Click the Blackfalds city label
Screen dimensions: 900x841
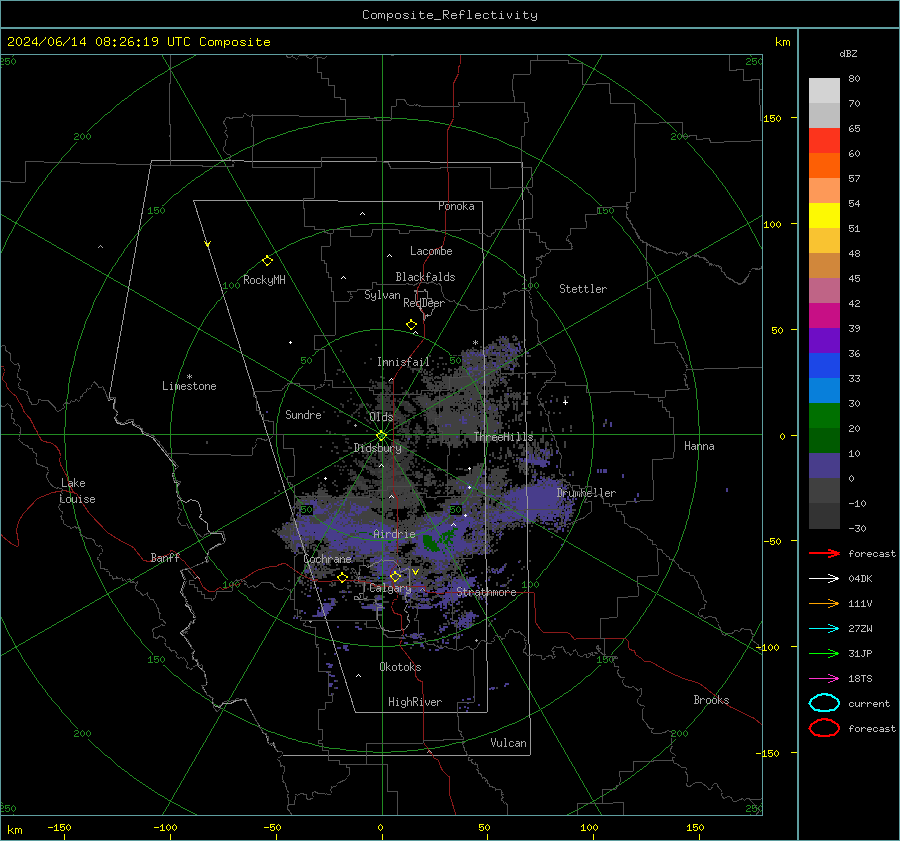425,277
